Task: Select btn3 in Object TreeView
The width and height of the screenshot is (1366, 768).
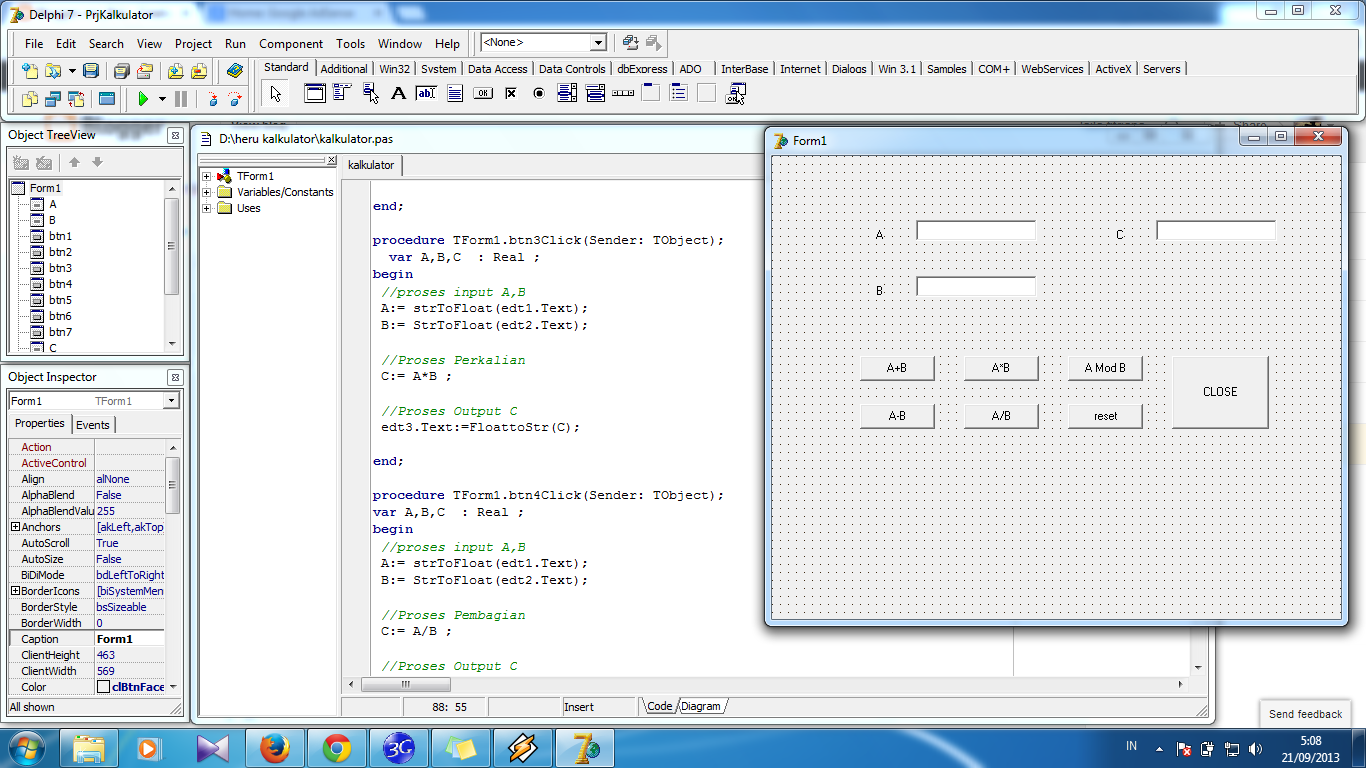Action: [x=60, y=268]
